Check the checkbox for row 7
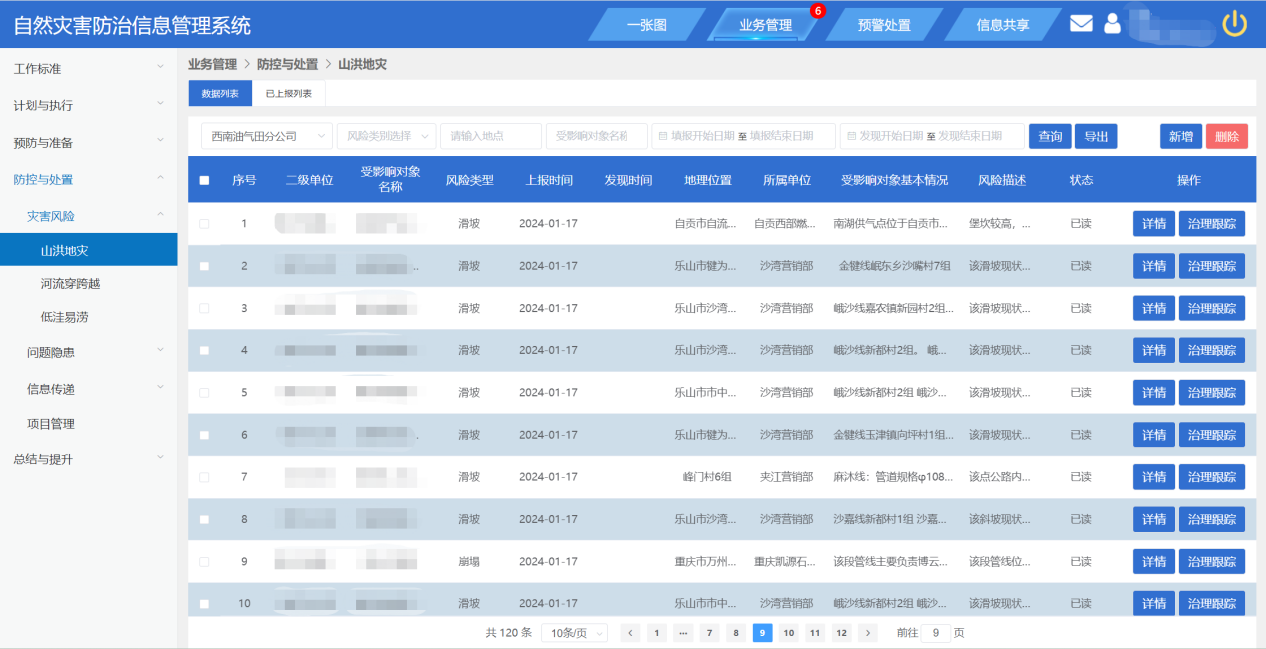This screenshot has width=1266, height=649. 204,477
